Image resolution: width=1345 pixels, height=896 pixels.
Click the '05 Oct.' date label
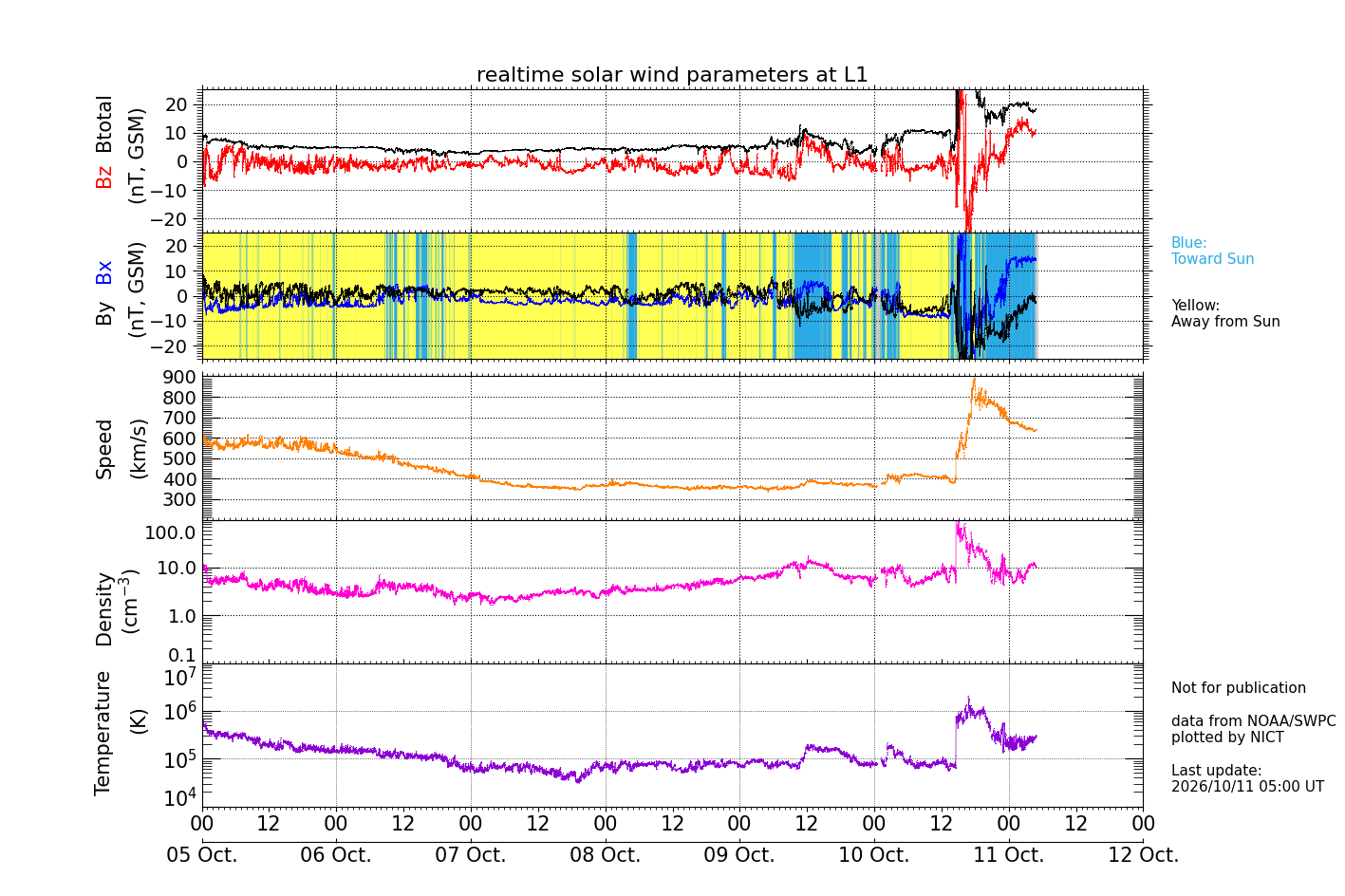coord(202,854)
